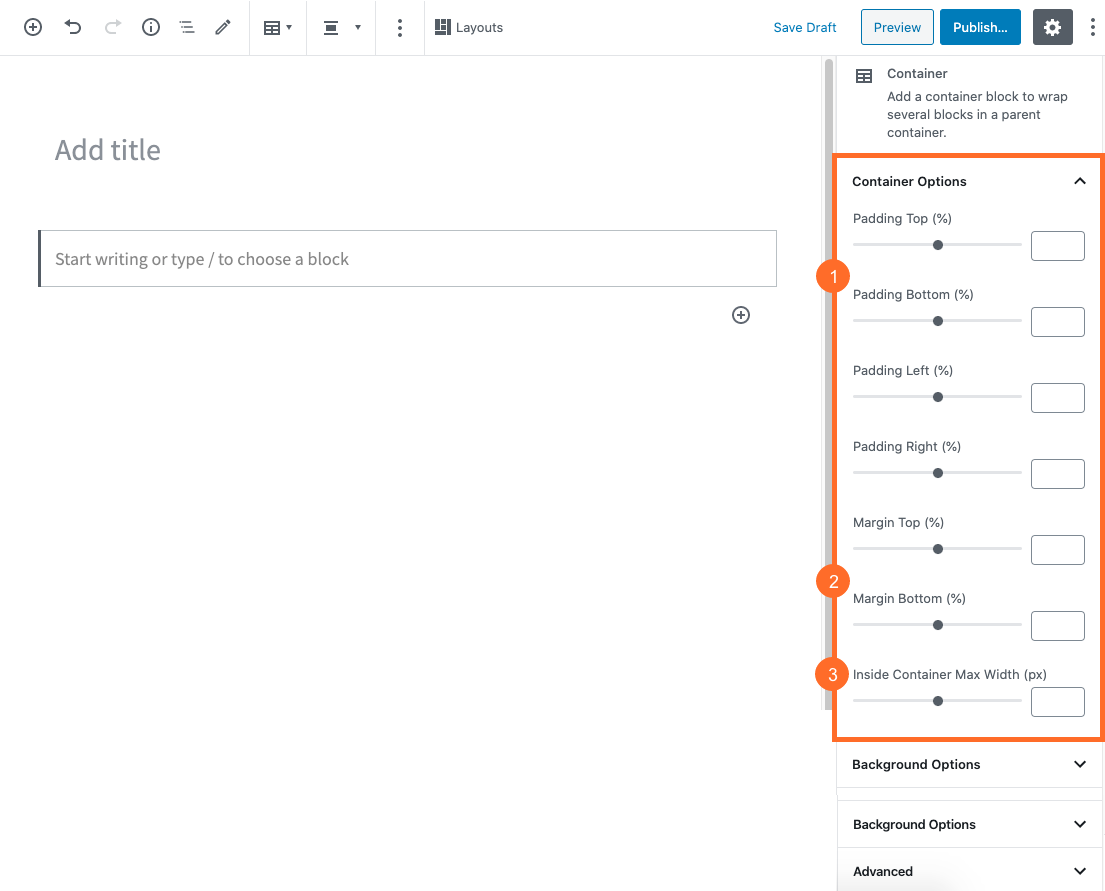Click the Inside Container Max Width input
The image size is (1105, 891).
[x=1057, y=702]
